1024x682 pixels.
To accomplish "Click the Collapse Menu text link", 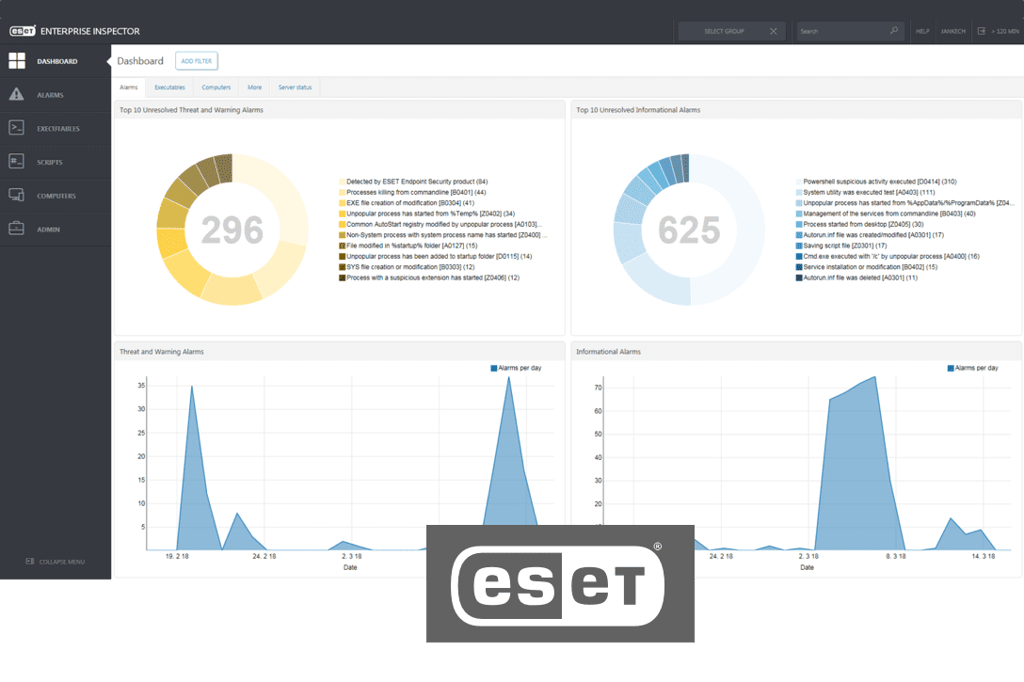I will coord(62,562).
